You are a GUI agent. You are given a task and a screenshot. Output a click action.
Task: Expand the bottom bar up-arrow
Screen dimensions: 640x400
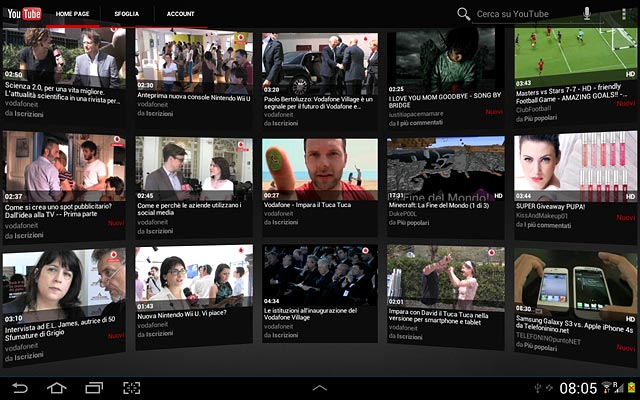320,388
